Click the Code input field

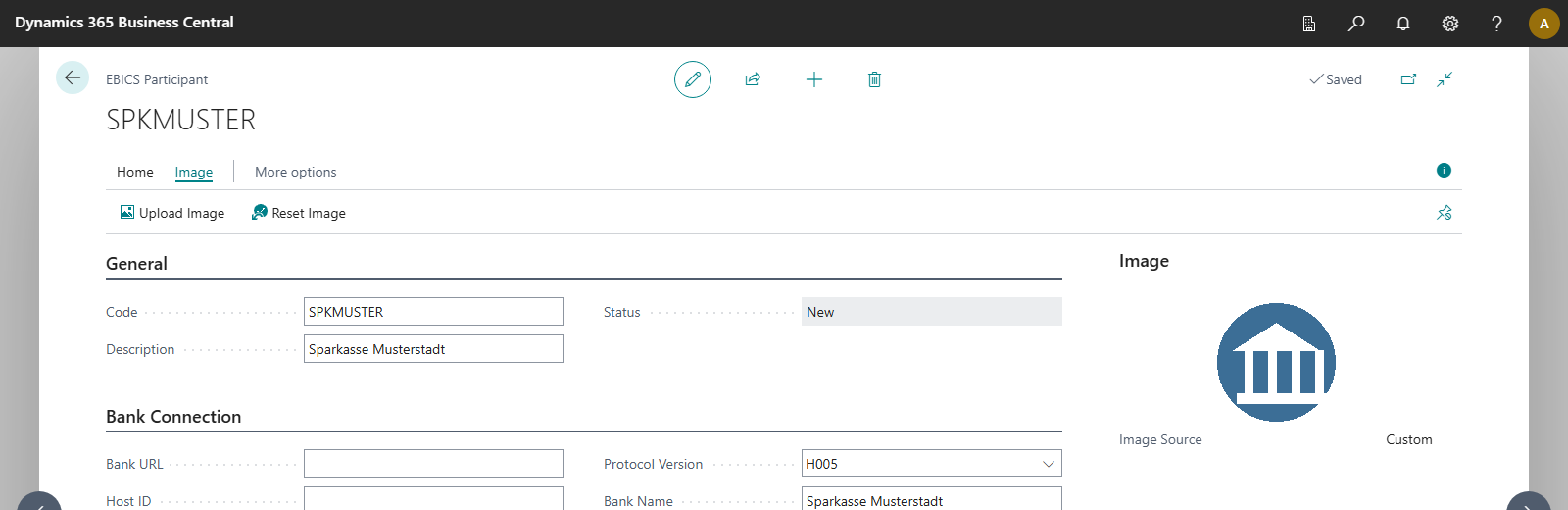click(x=434, y=312)
